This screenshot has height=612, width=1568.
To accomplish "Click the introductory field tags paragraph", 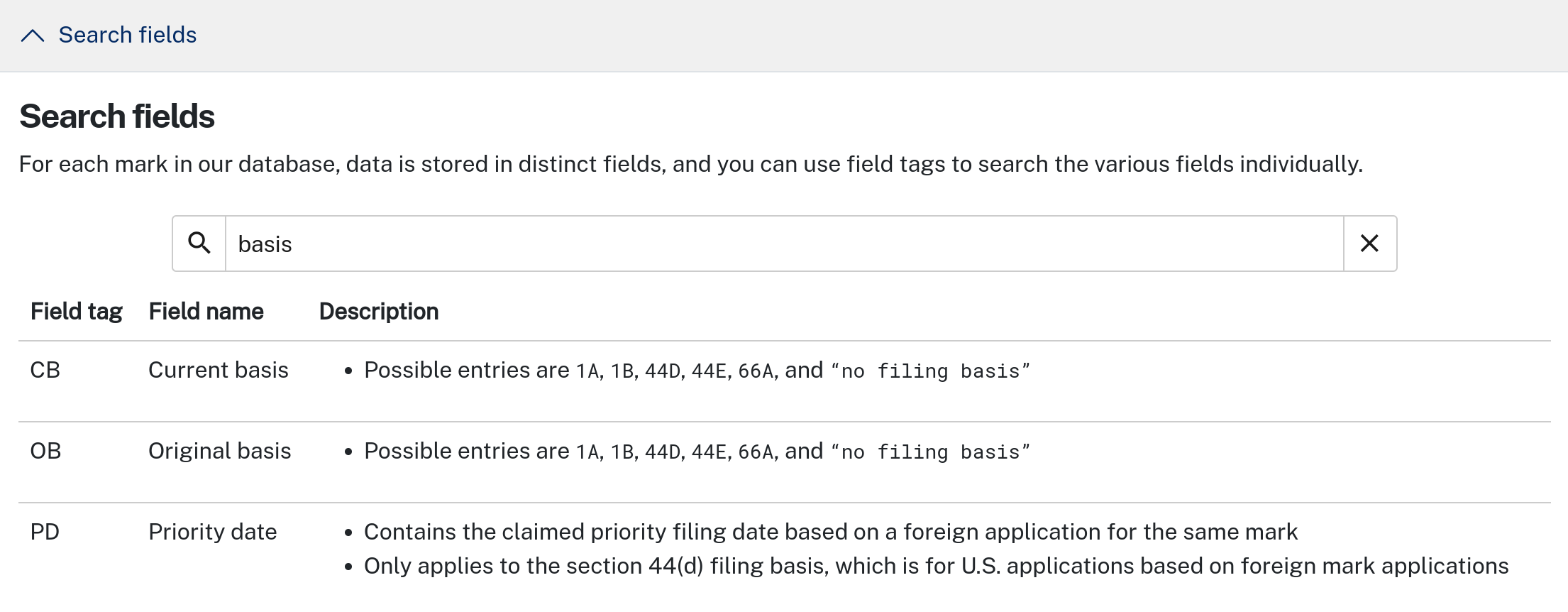I will [x=691, y=164].
